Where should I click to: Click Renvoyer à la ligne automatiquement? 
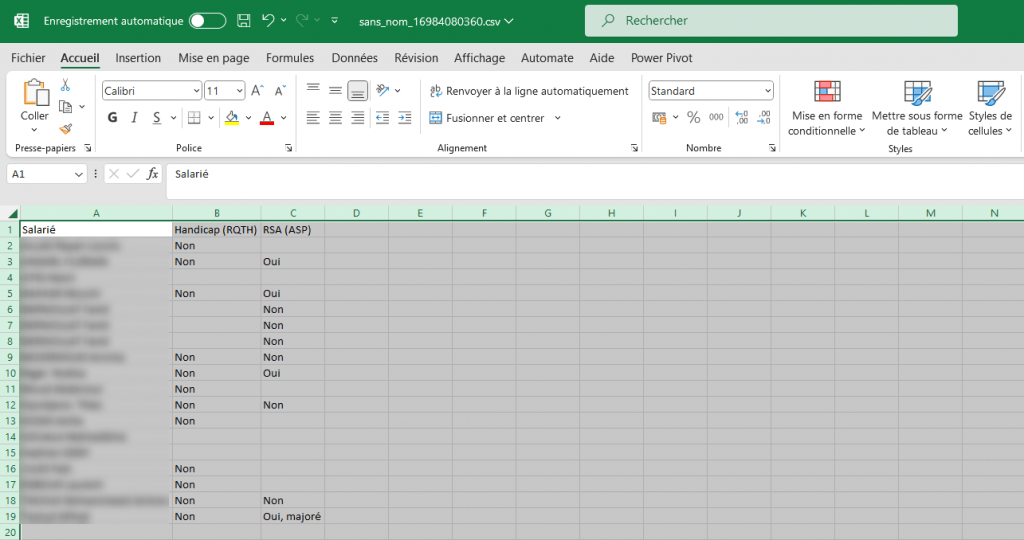[x=529, y=91]
